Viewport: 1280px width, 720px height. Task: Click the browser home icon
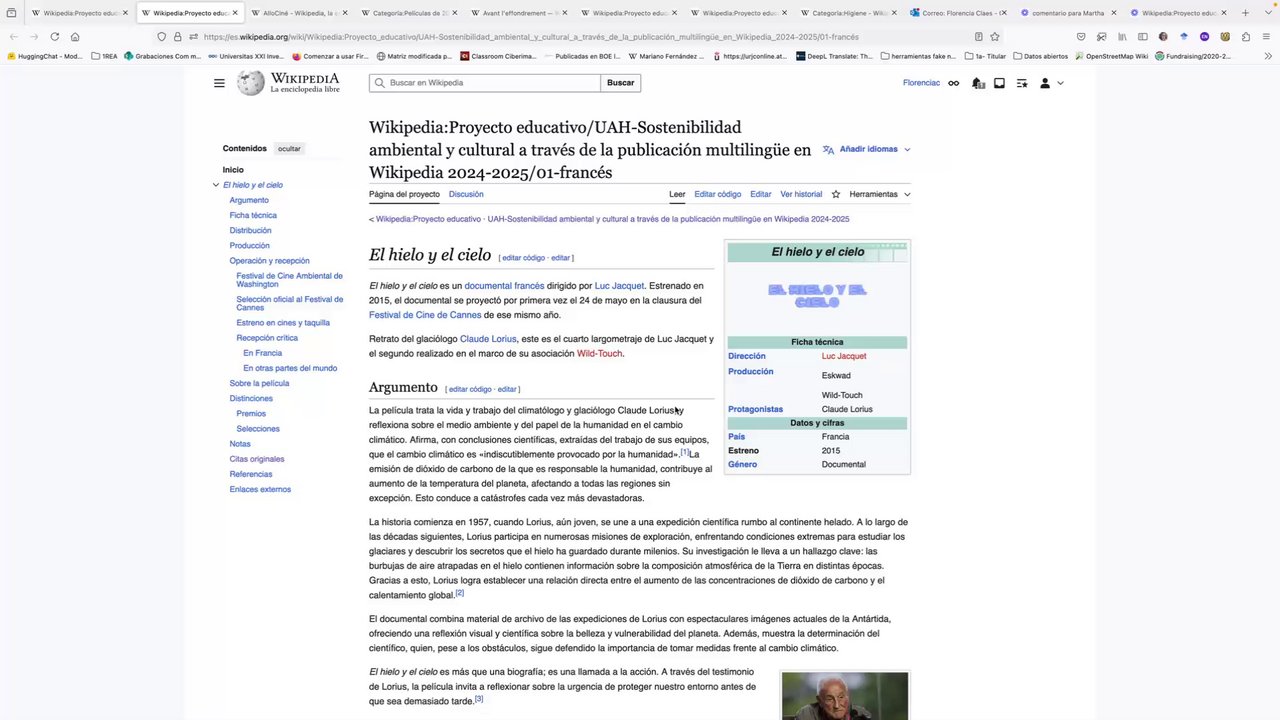click(75, 37)
